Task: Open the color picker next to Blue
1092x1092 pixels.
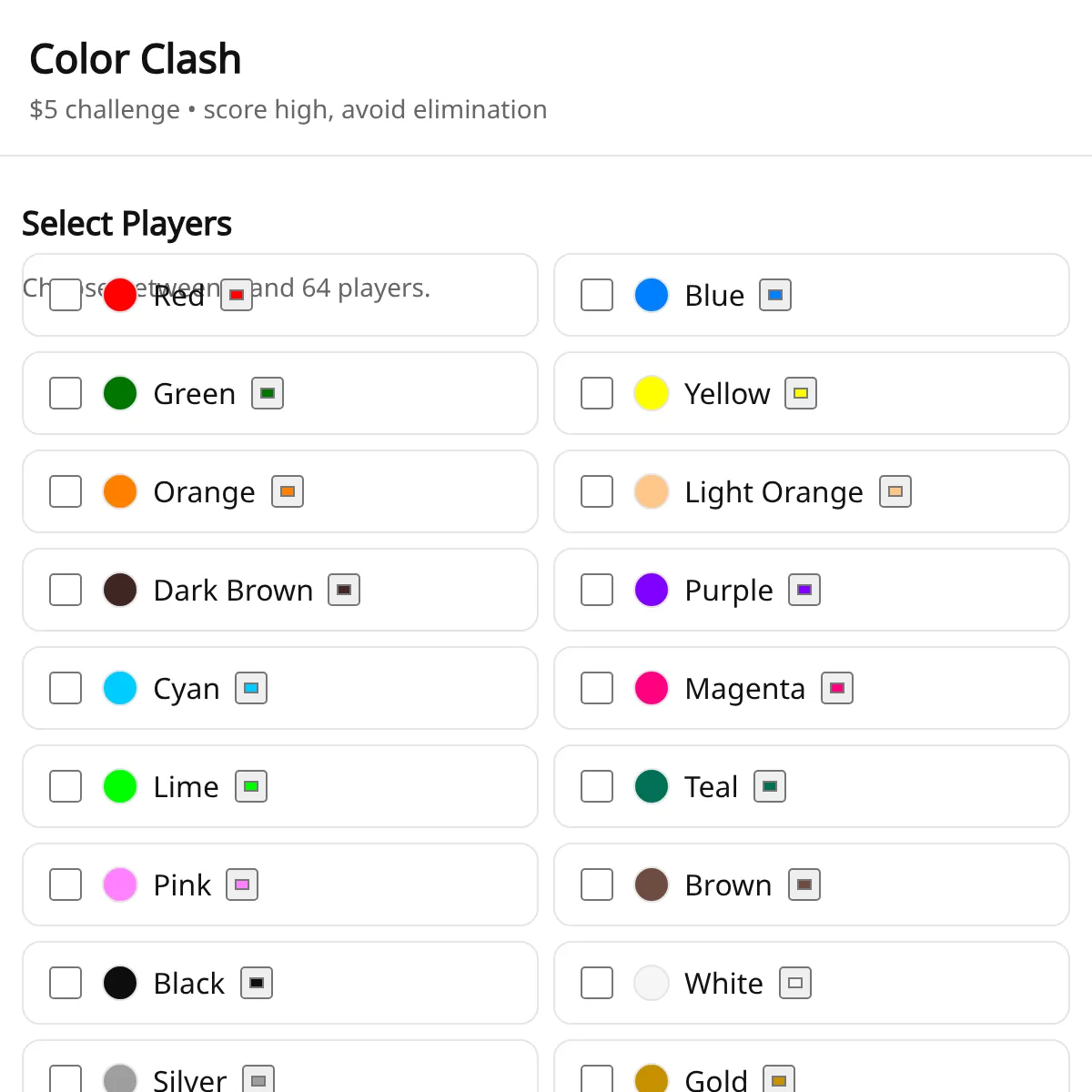Action: click(x=775, y=295)
